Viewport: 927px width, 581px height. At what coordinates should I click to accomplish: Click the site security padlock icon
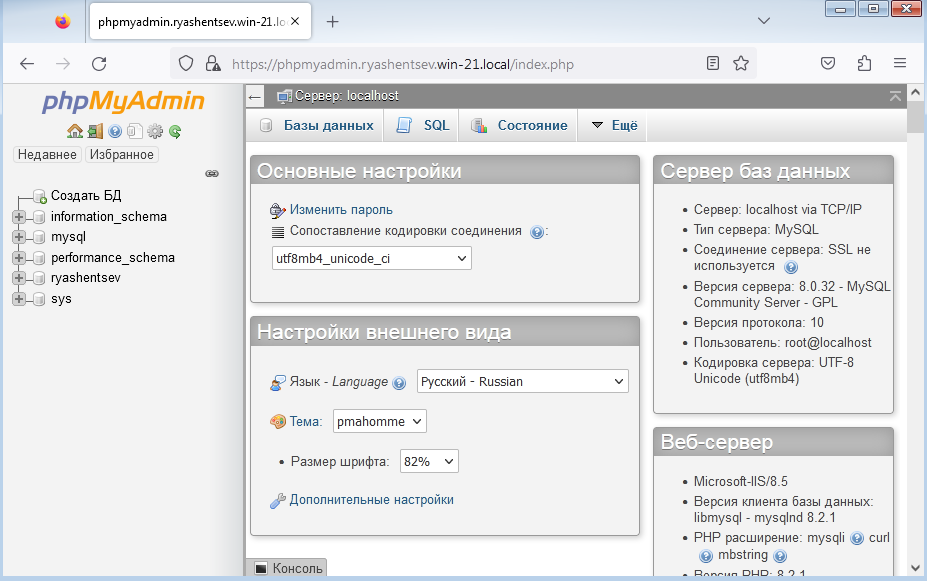point(213,63)
